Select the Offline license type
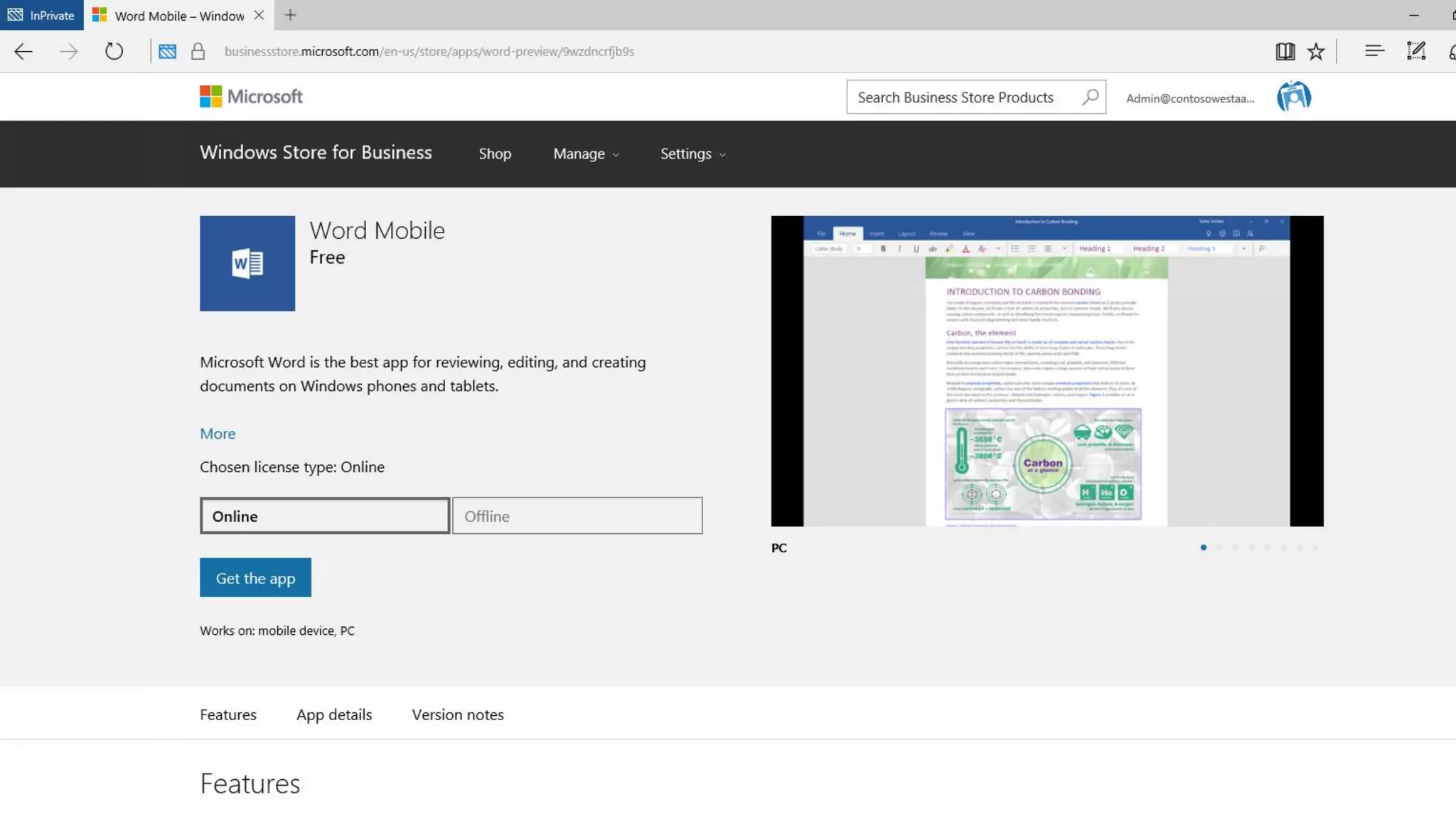1456x819 pixels. click(x=577, y=516)
